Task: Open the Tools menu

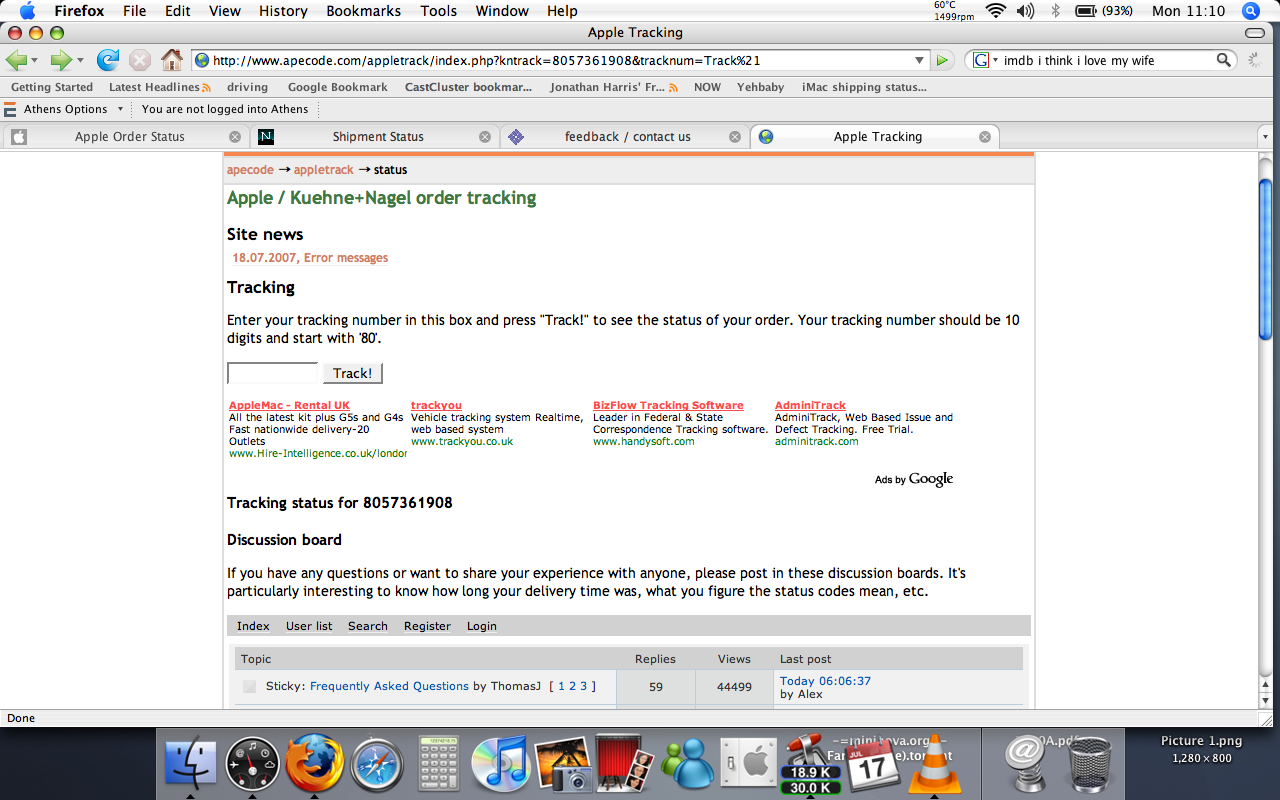Action: (x=438, y=11)
